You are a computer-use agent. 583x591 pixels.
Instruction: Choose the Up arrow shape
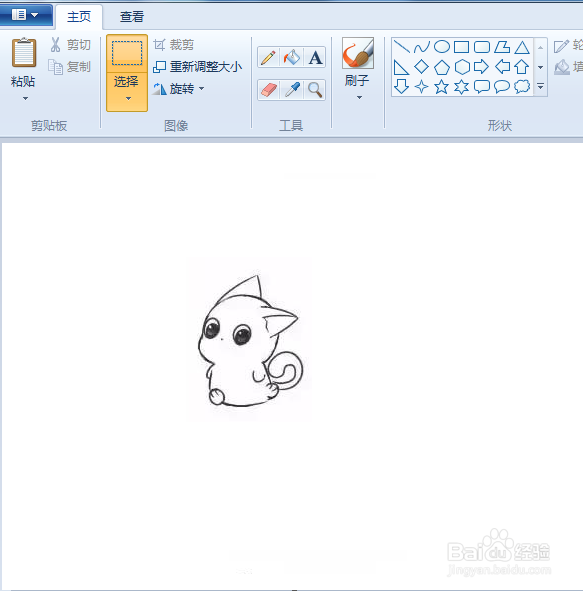(522, 67)
